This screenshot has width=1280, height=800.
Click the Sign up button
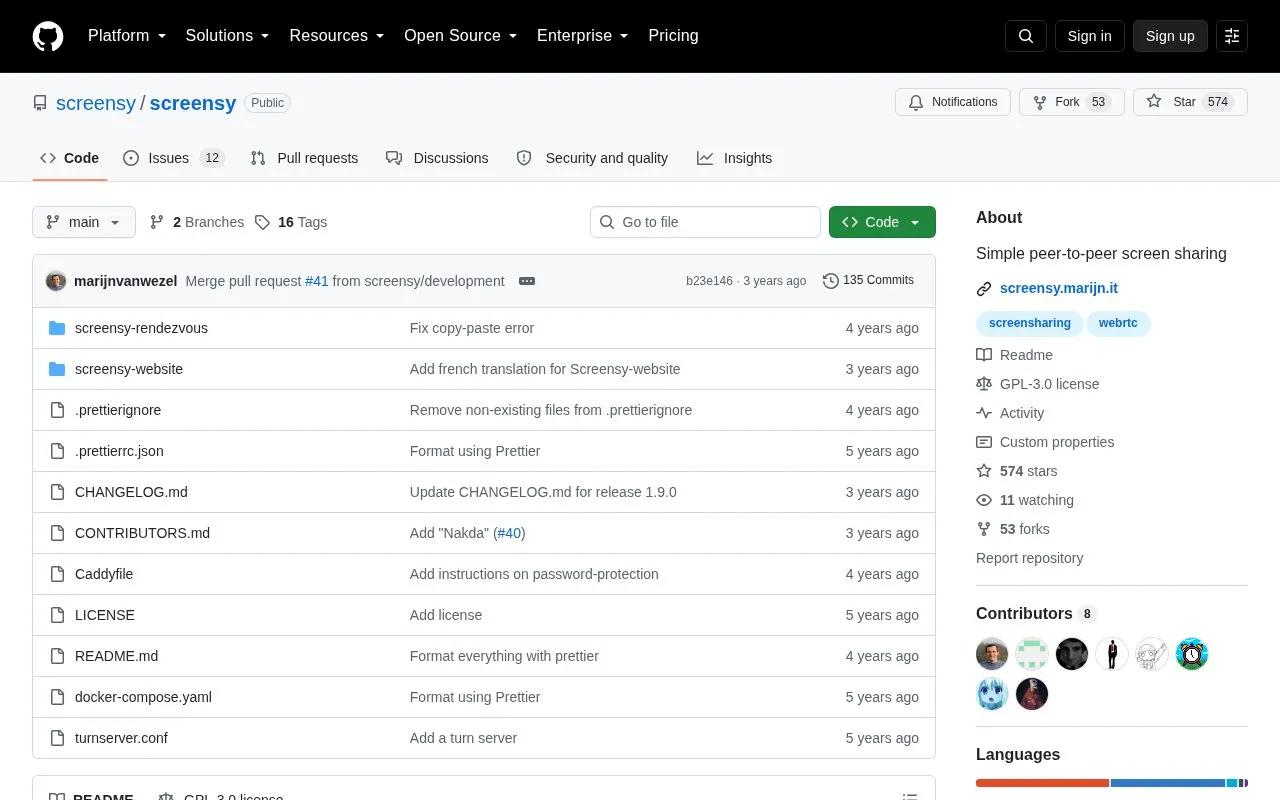pos(1170,36)
